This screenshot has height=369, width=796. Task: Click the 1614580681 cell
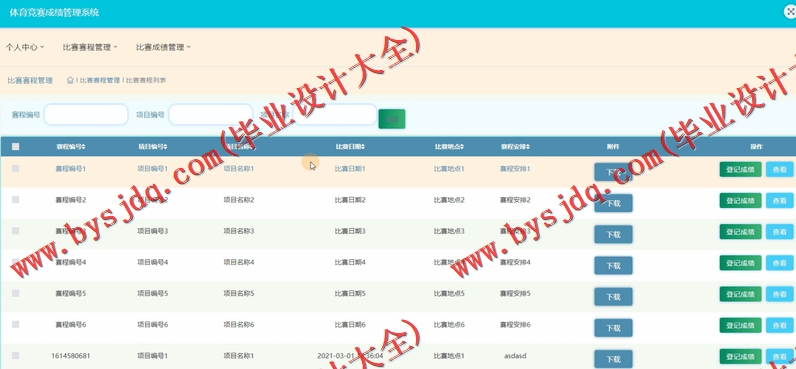[71, 356]
